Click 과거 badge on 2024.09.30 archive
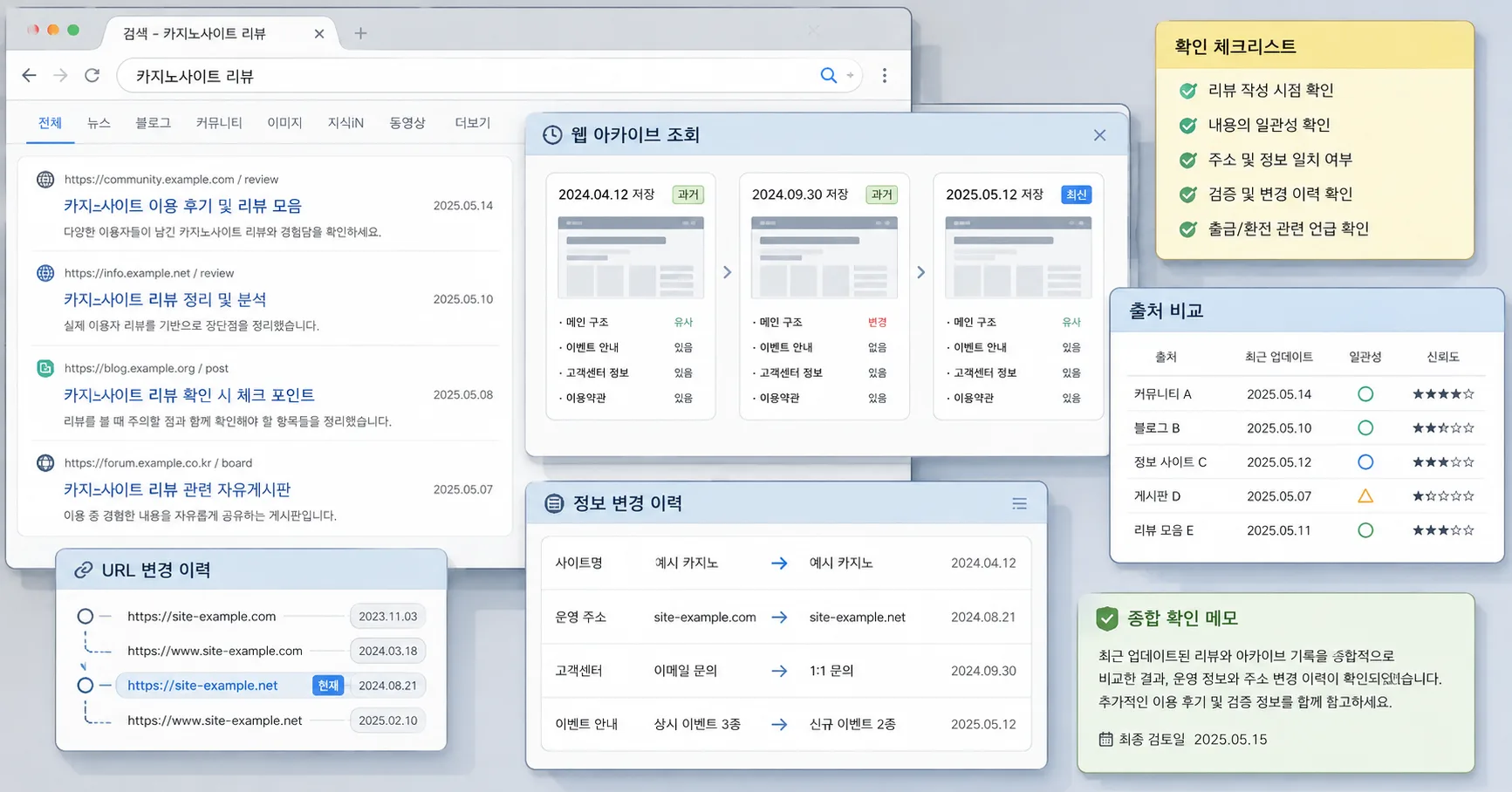This screenshot has width=1512, height=792. click(x=882, y=195)
